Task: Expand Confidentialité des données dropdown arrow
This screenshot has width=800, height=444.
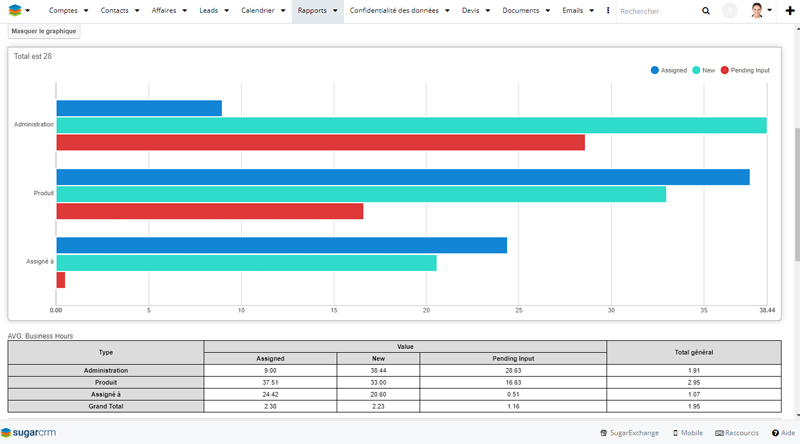Action: [447, 10]
